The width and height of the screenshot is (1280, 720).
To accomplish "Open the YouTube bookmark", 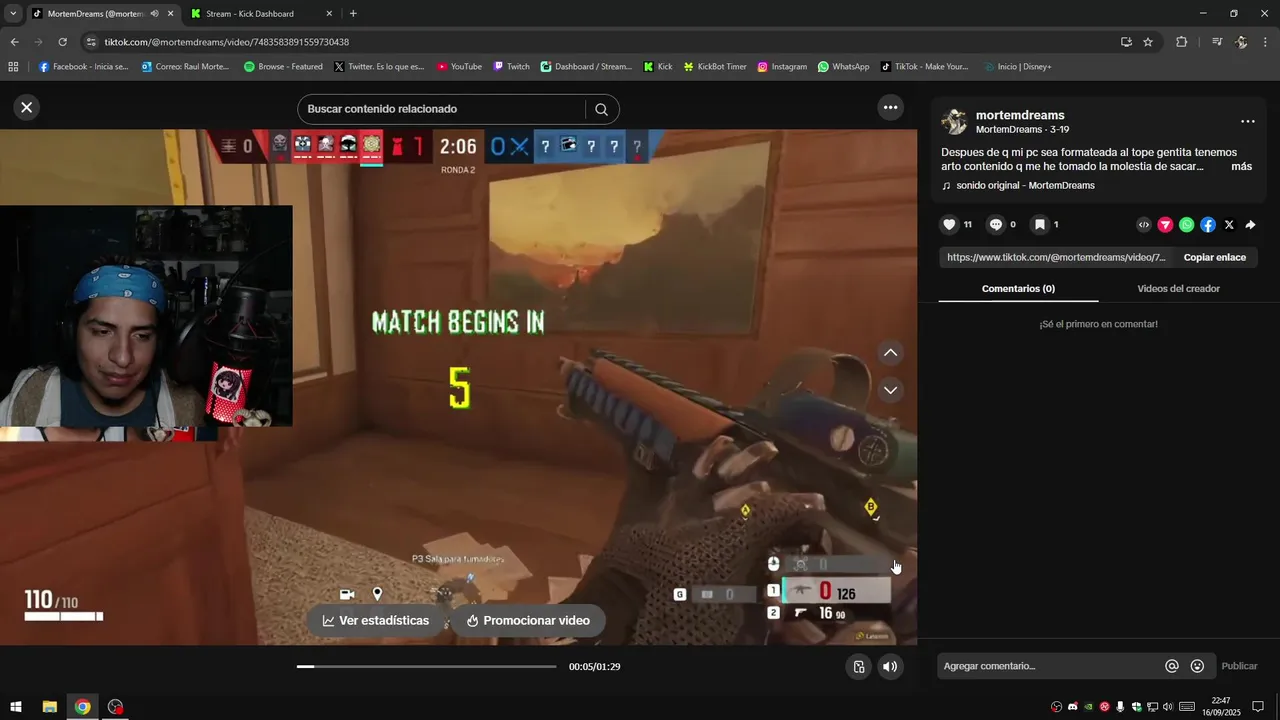I will click(459, 67).
